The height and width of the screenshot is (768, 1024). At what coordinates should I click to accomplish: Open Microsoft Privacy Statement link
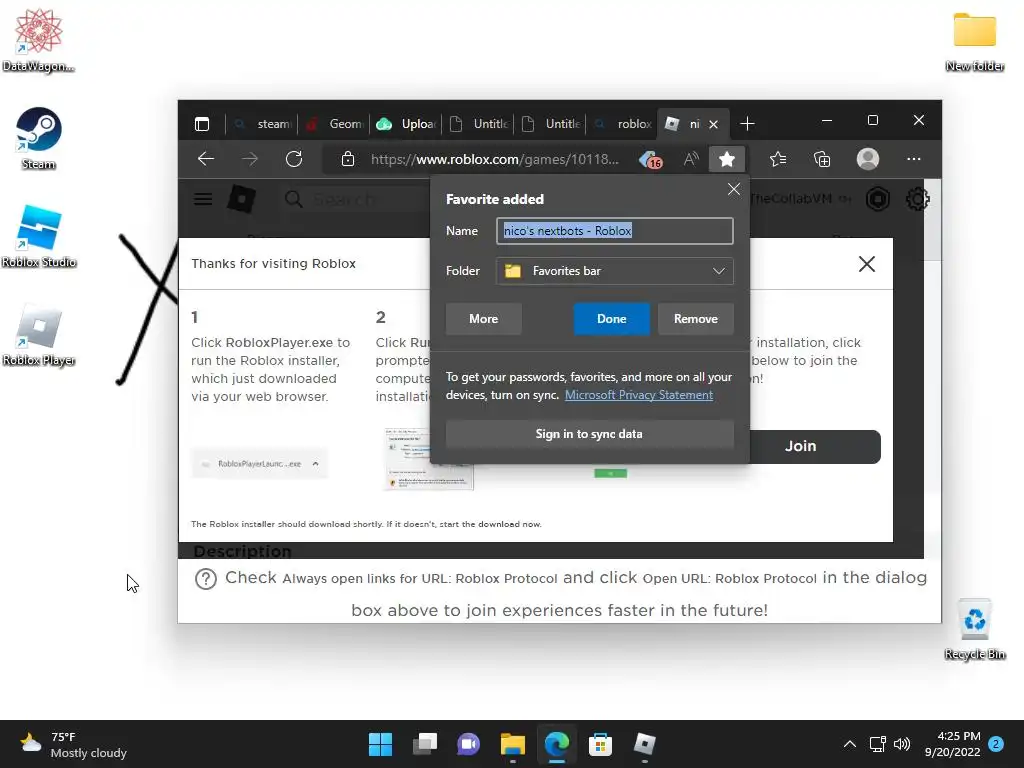coord(639,394)
